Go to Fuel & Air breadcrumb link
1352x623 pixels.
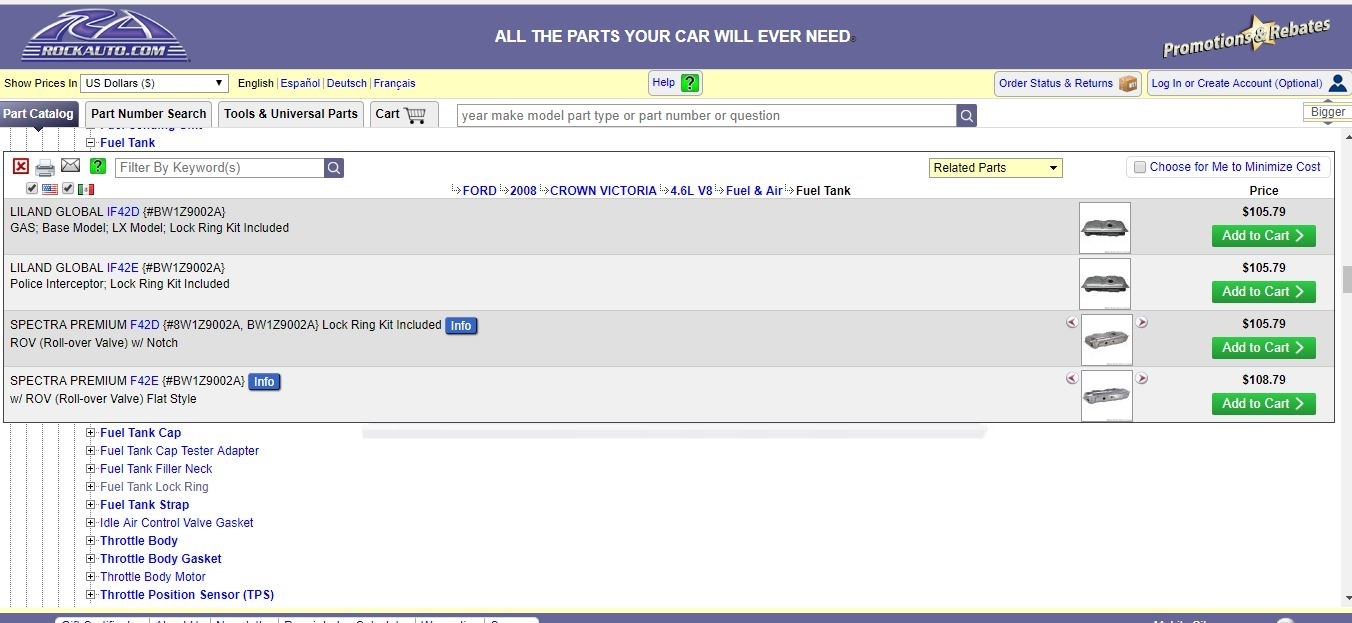(x=754, y=190)
